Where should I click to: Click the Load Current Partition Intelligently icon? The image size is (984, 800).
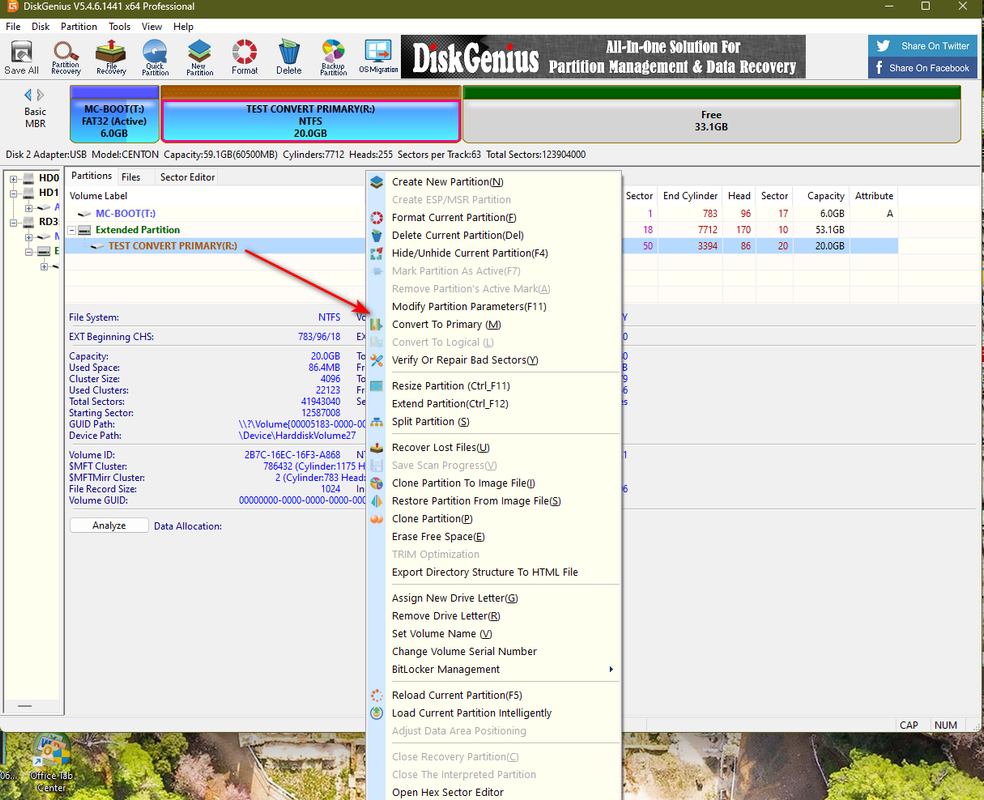pos(377,713)
